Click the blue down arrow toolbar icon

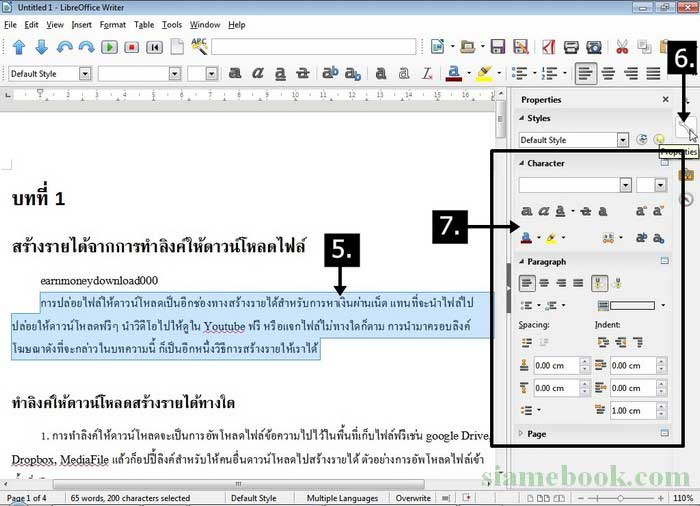pos(41,47)
